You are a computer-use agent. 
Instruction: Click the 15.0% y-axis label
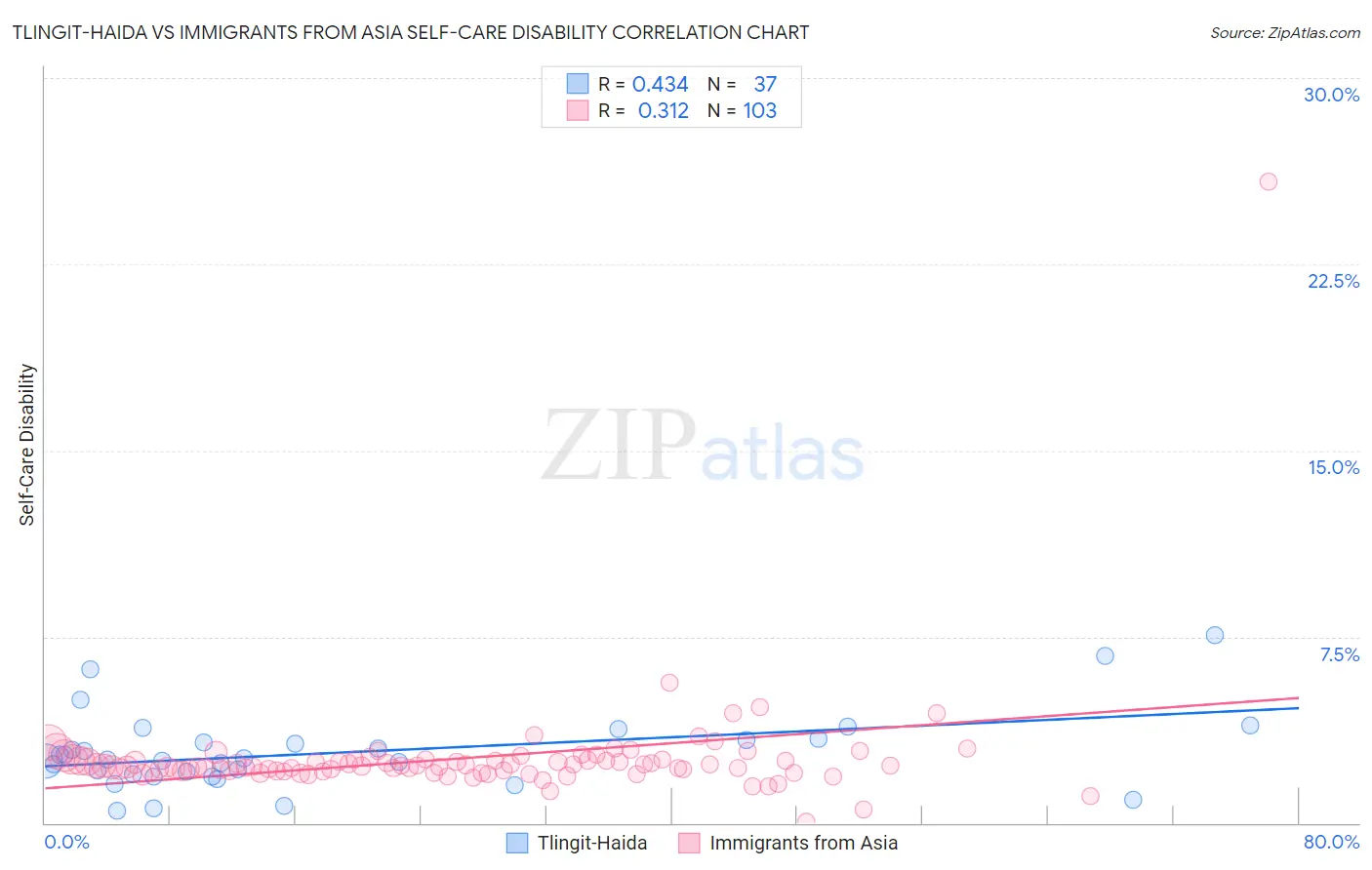1333,467
